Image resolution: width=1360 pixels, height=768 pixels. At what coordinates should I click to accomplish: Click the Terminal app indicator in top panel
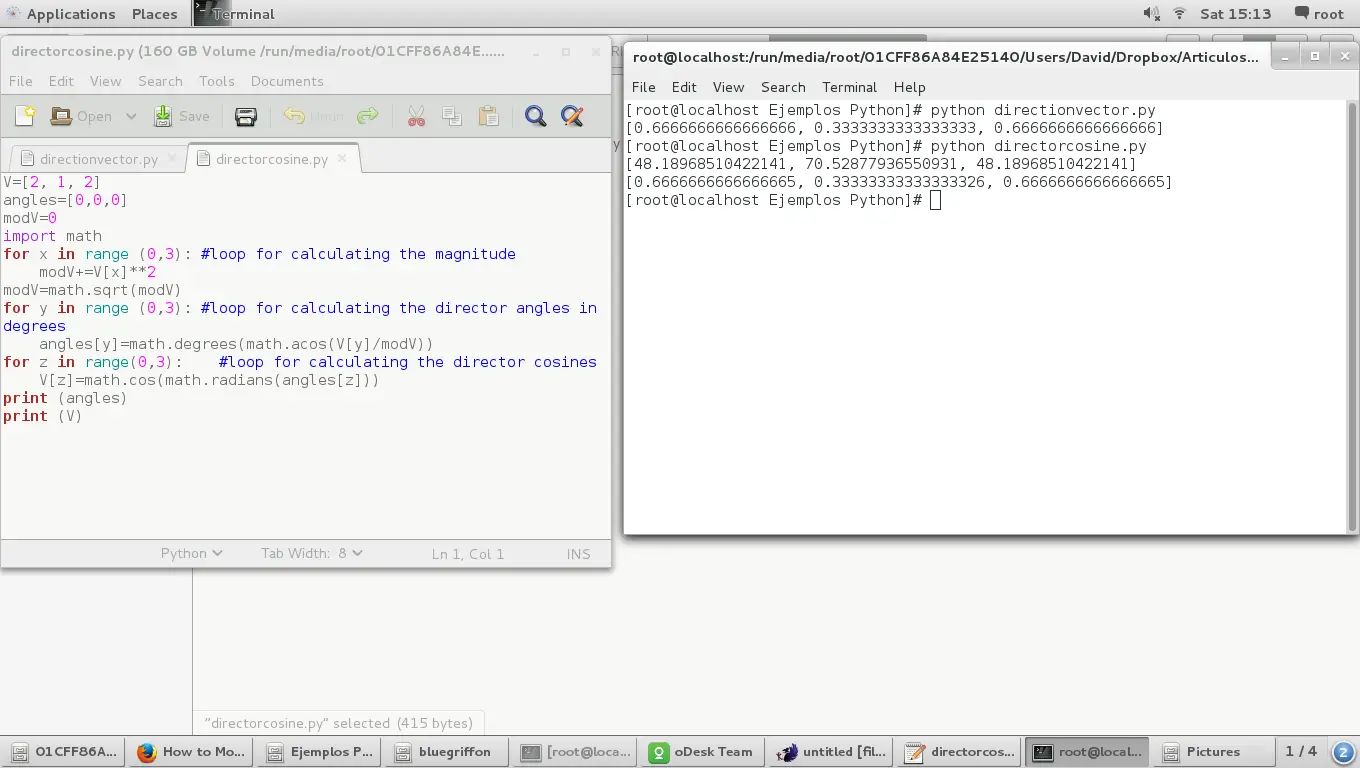tap(235, 14)
